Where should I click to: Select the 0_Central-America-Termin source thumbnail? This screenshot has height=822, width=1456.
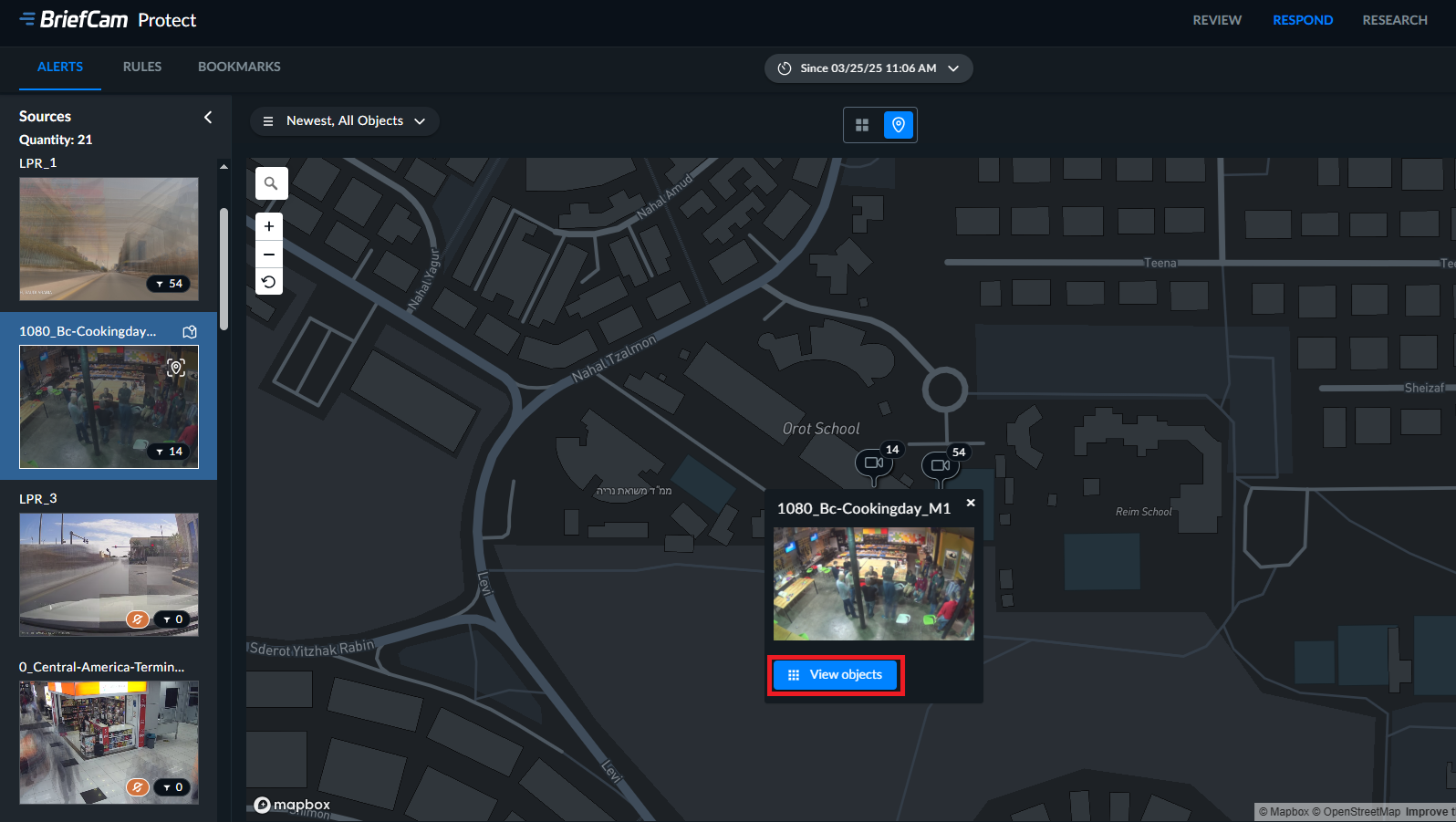coord(109,743)
